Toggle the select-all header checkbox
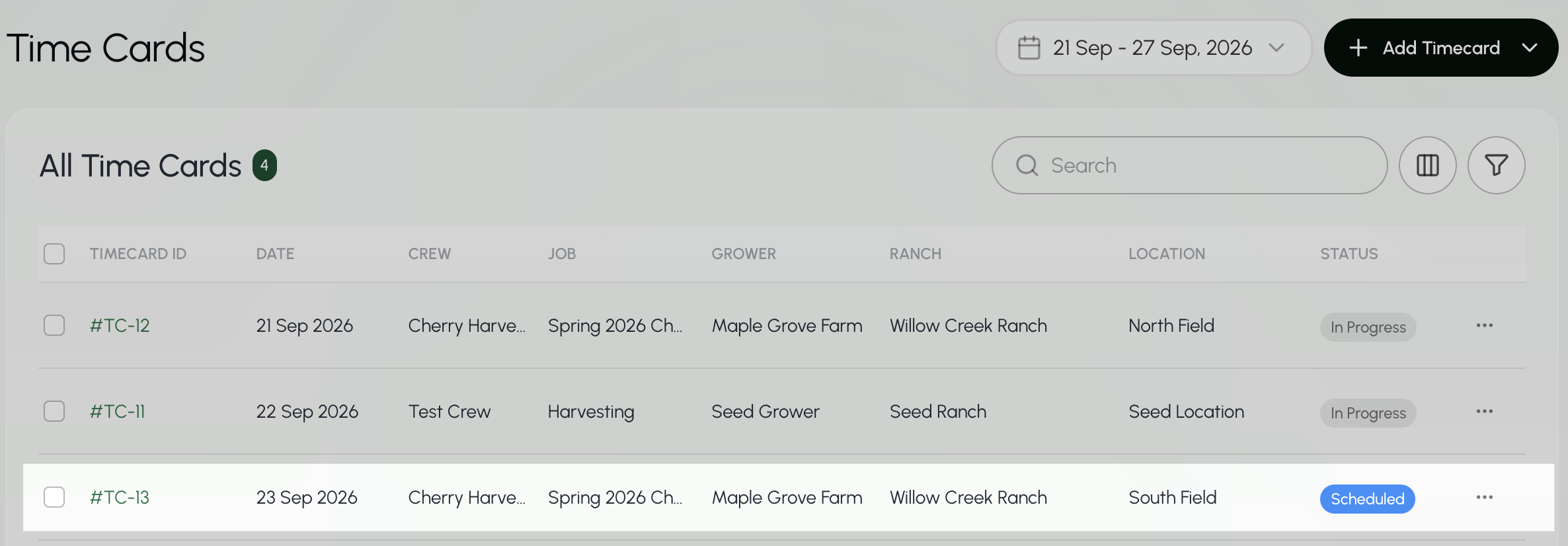Image resolution: width=1568 pixels, height=546 pixels. click(54, 254)
